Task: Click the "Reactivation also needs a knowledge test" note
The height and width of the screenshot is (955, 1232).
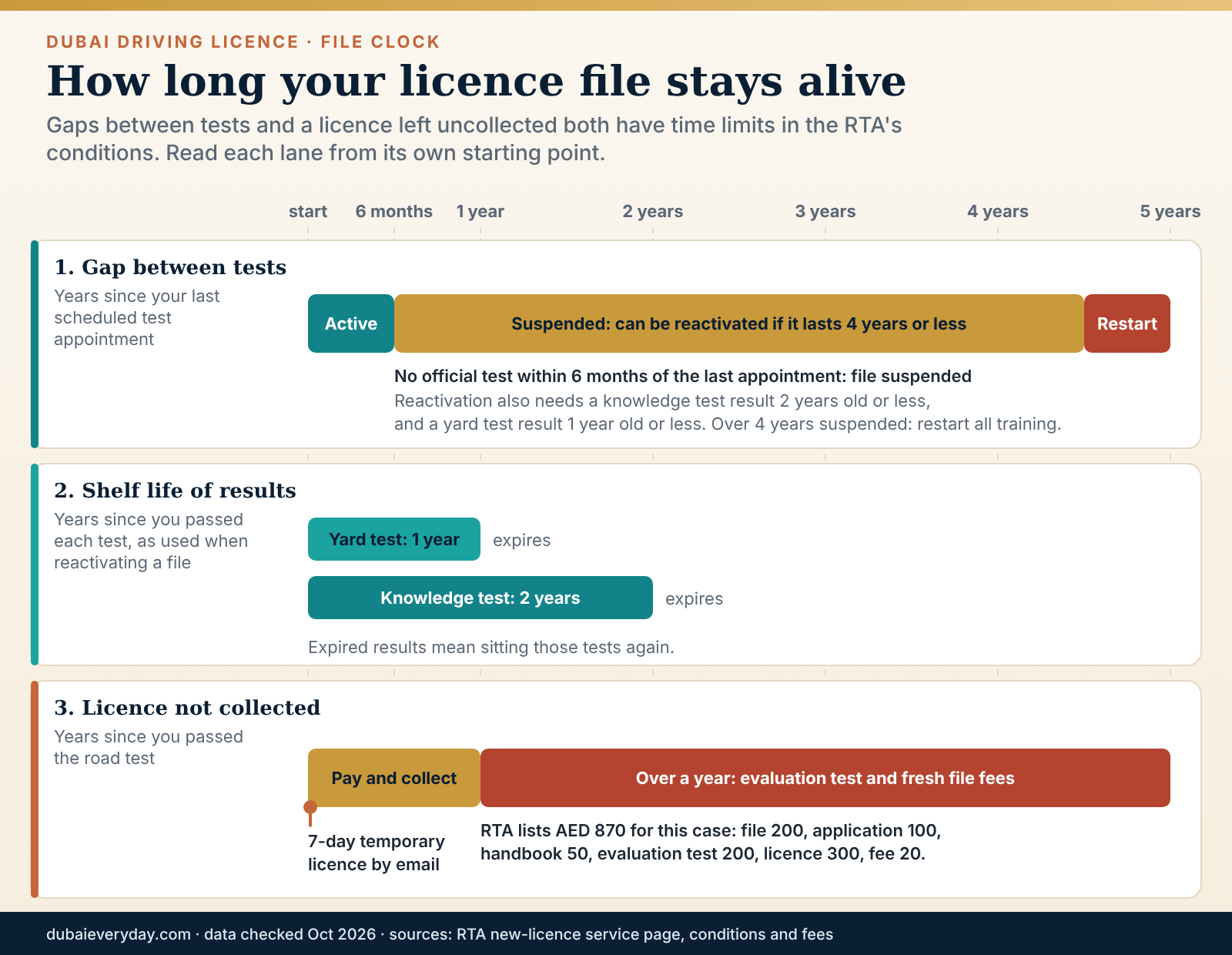Action: tap(728, 412)
